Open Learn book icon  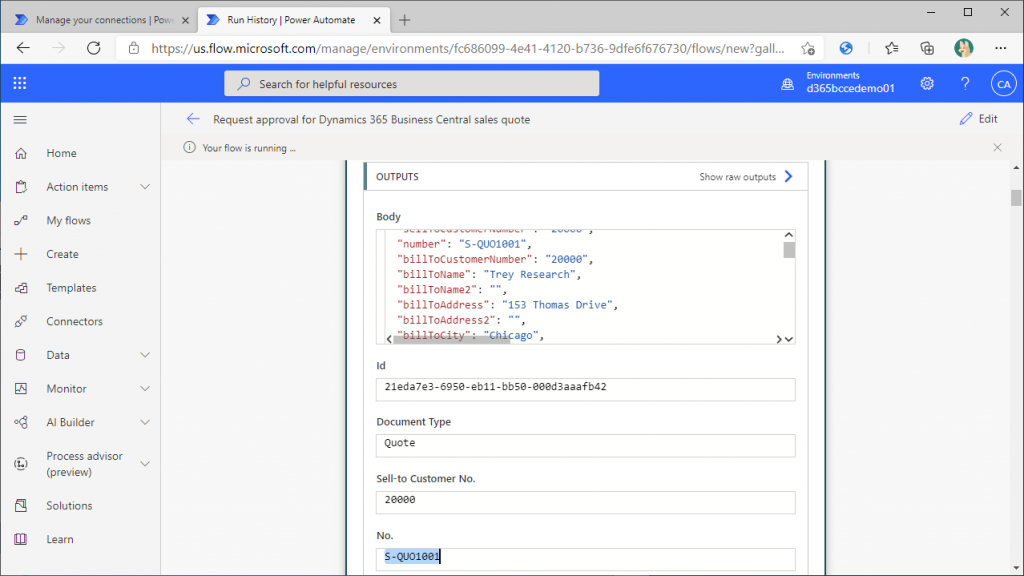(x=21, y=539)
